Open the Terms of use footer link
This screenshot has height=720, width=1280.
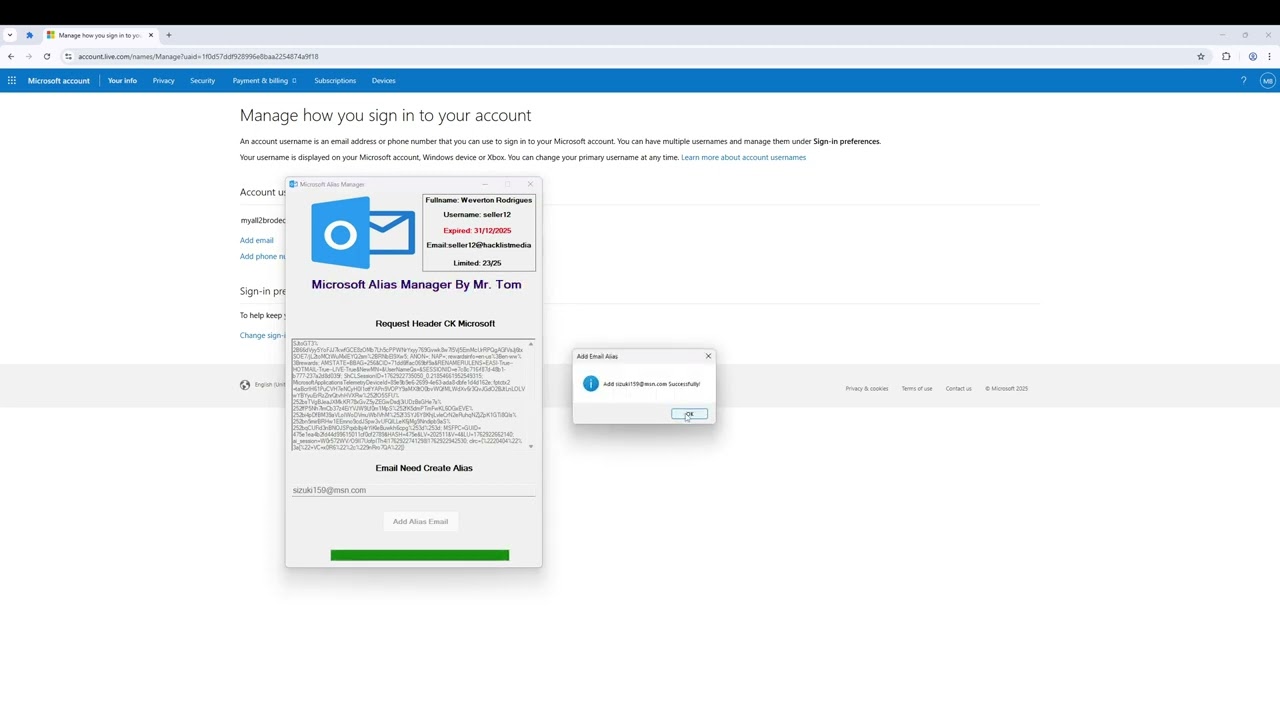coord(916,388)
